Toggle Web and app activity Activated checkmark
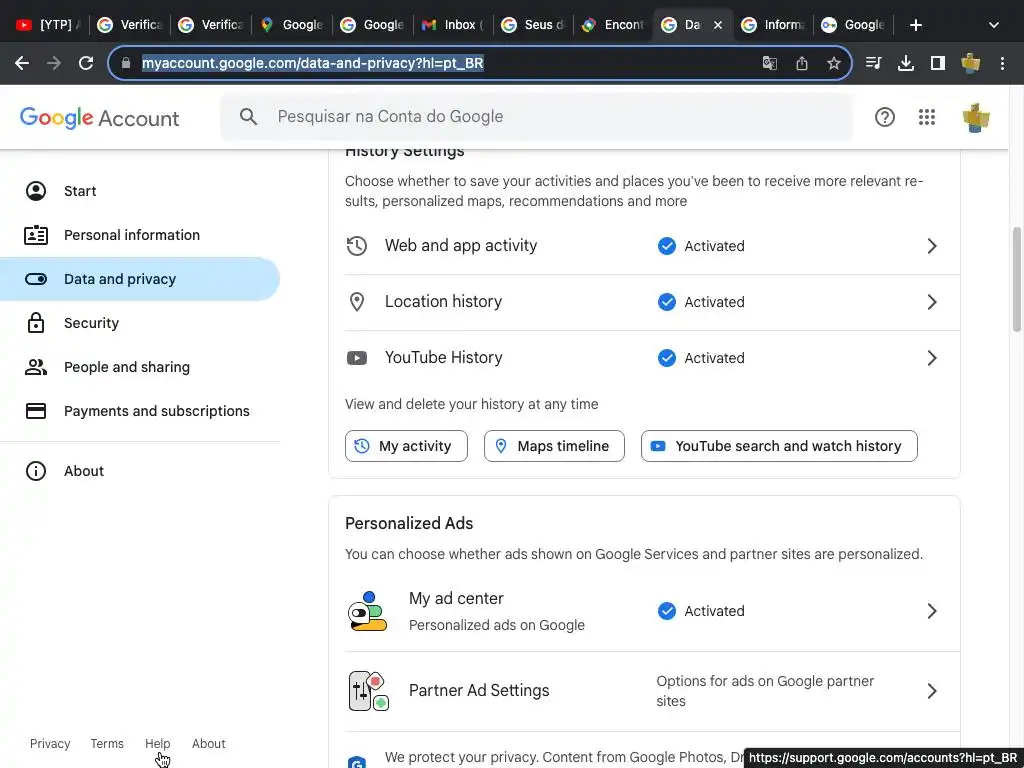This screenshot has height=768, width=1024. pos(667,246)
